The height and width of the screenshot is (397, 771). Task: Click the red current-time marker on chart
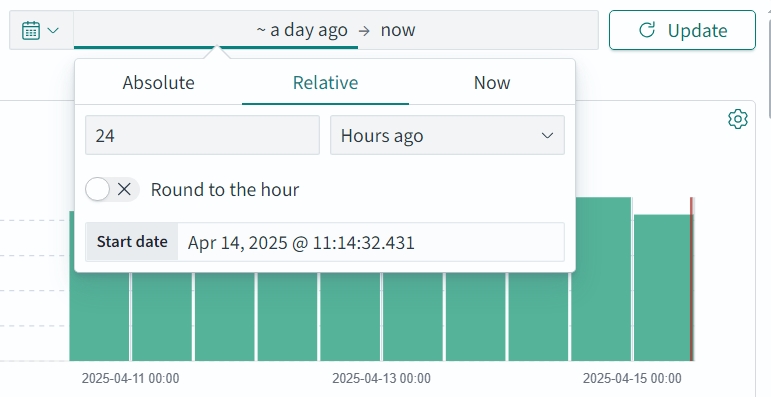click(x=692, y=279)
